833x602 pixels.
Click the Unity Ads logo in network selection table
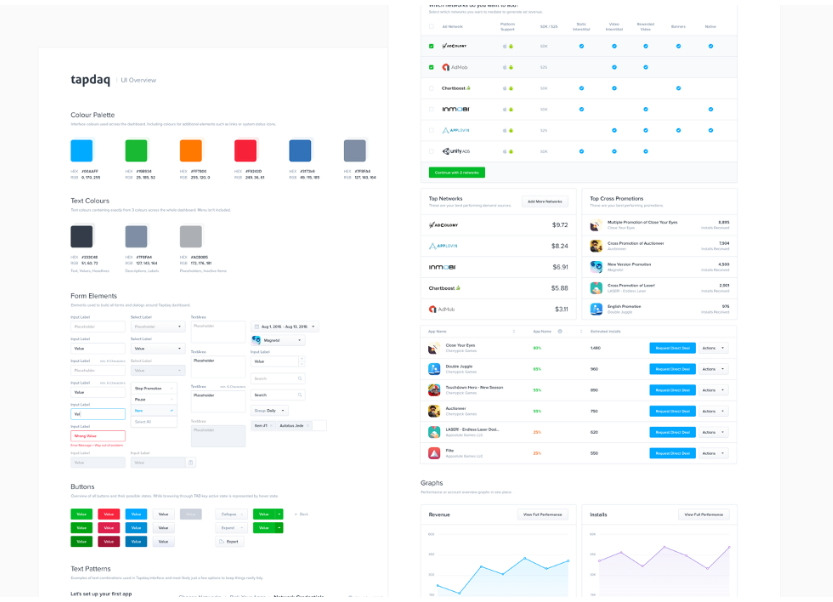coord(456,151)
